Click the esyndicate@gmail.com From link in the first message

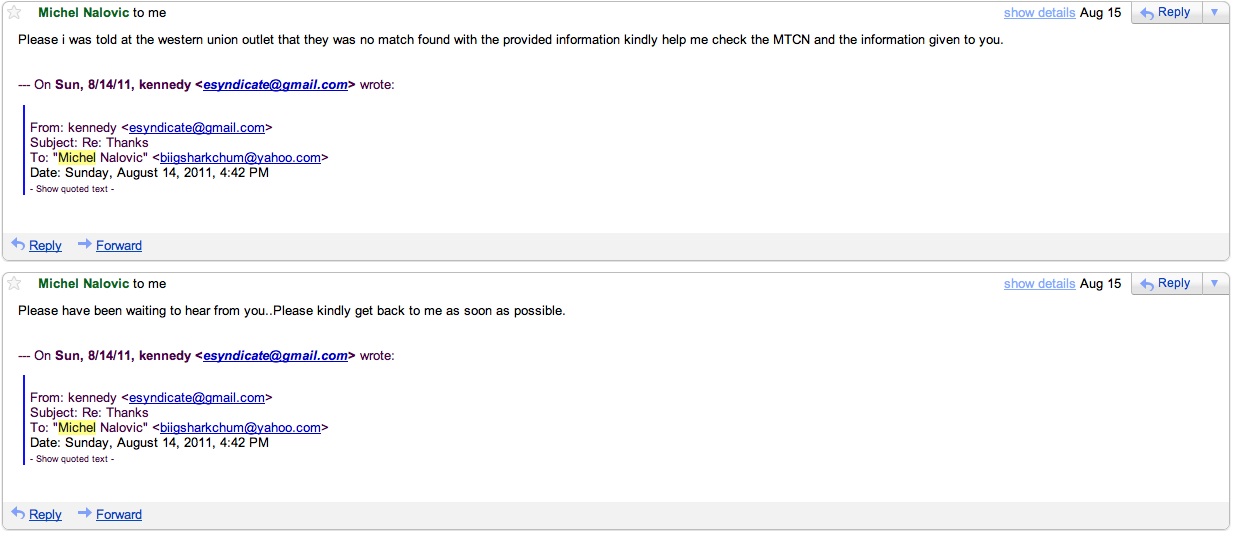coord(197,127)
